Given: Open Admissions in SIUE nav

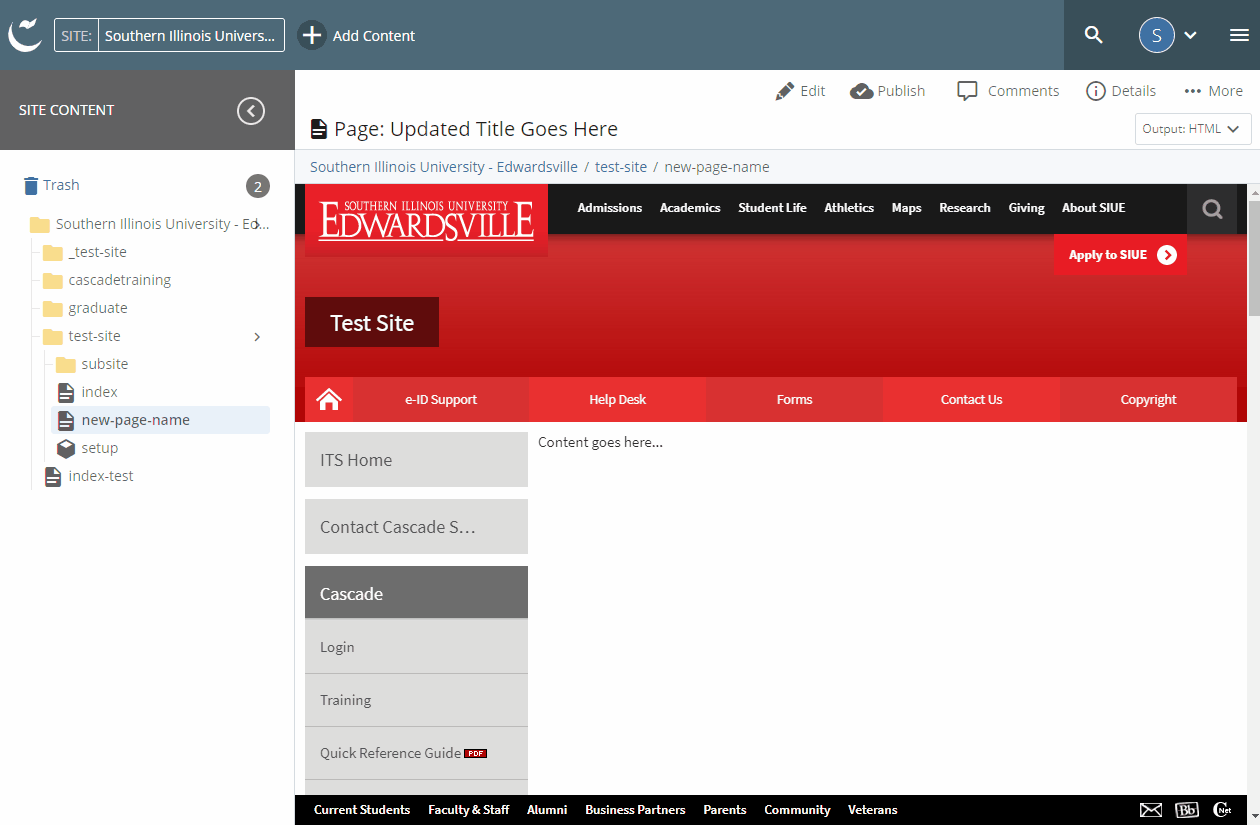Looking at the screenshot, I should pos(610,208).
